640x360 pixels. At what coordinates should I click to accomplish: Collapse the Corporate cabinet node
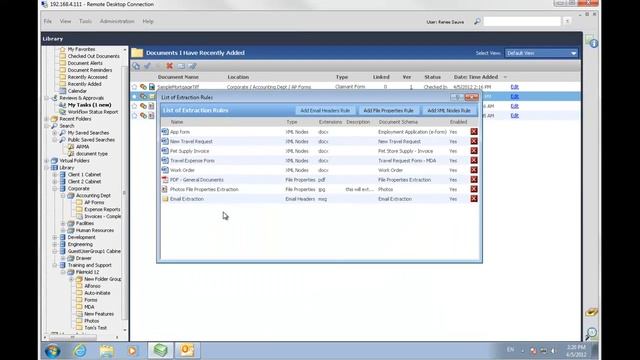pos(55,189)
